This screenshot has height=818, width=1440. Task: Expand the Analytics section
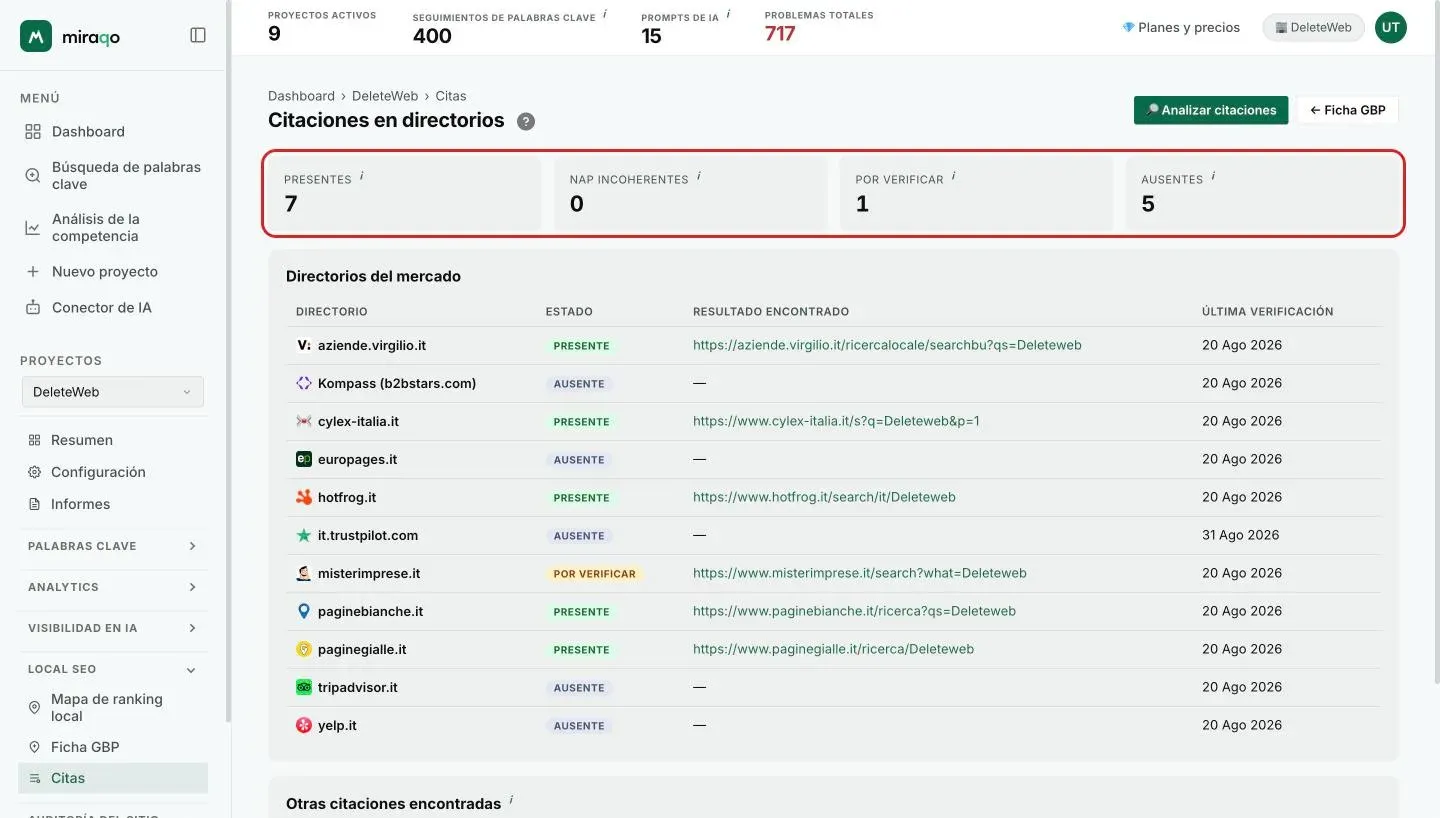113,587
